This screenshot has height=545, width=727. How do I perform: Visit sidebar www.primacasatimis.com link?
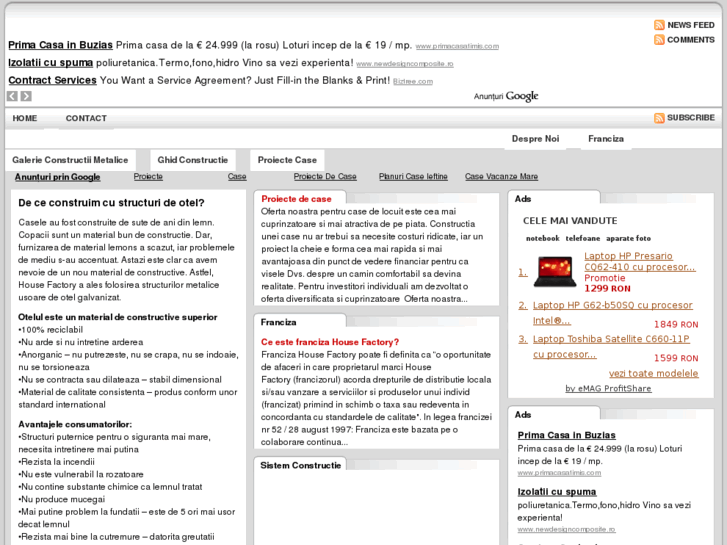click(x=559, y=473)
